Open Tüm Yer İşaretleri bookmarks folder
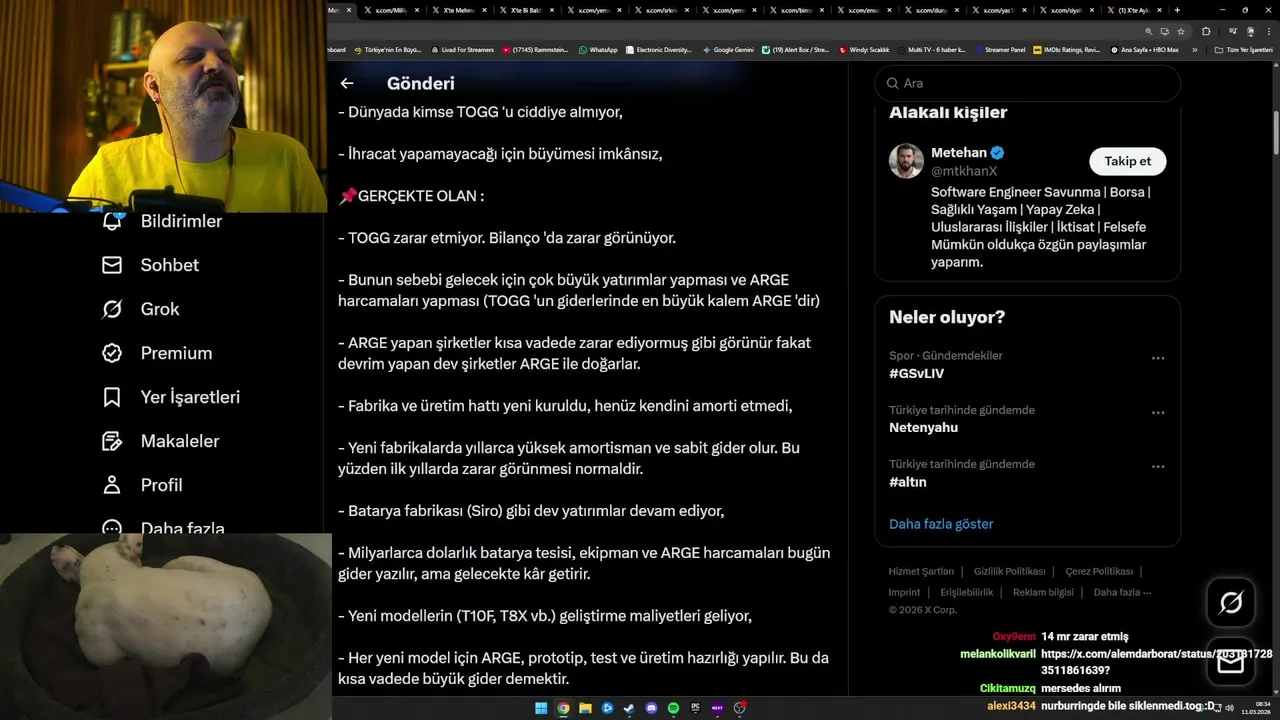Viewport: 1280px width, 720px height. click(1243, 49)
